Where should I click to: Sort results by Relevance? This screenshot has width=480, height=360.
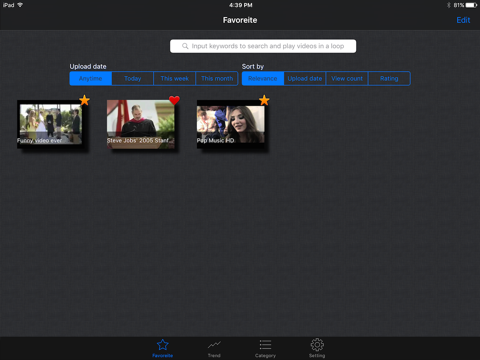pos(263,79)
